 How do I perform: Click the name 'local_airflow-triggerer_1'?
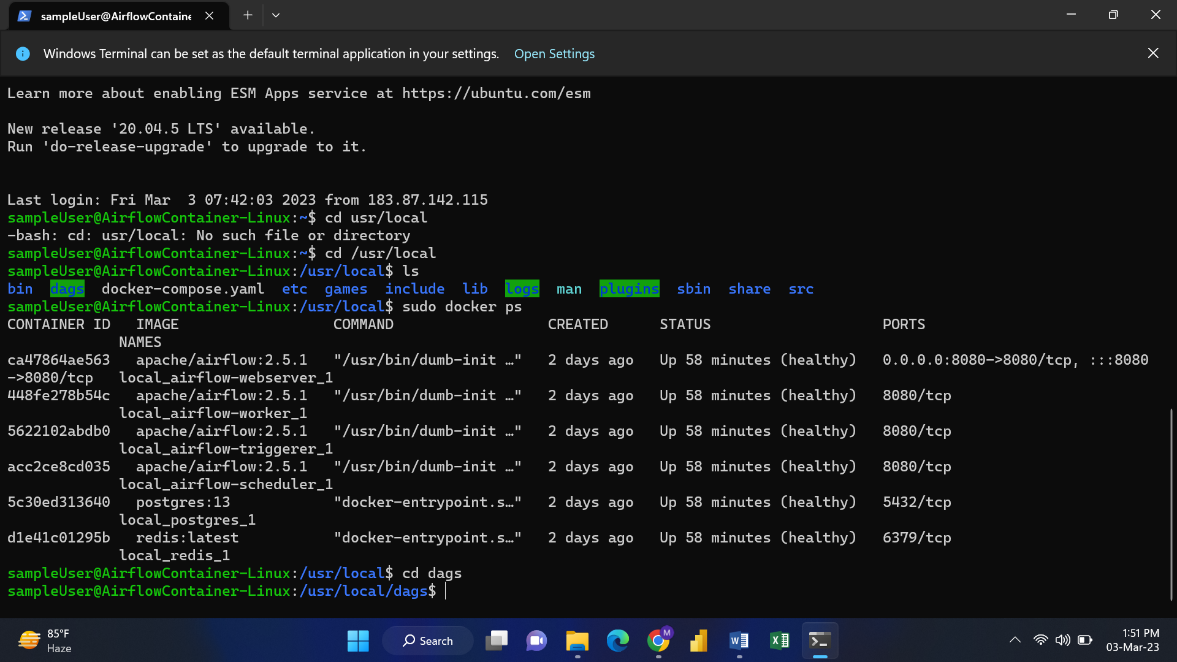pyautogui.click(x=226, y=449)
